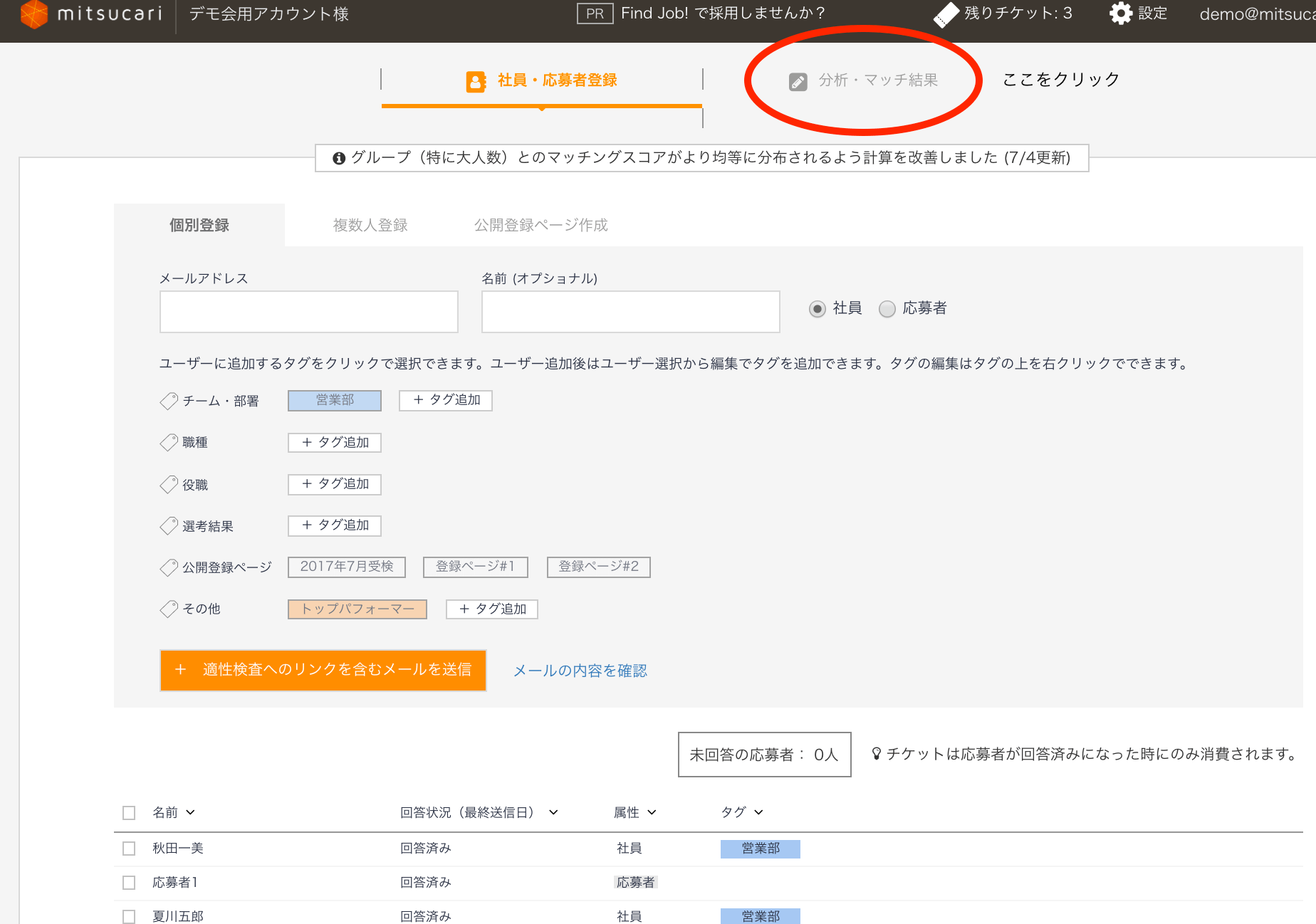
Task: Expand the 回答状況（最終送信日）sort dropdown
Action: tap(553, 812)
